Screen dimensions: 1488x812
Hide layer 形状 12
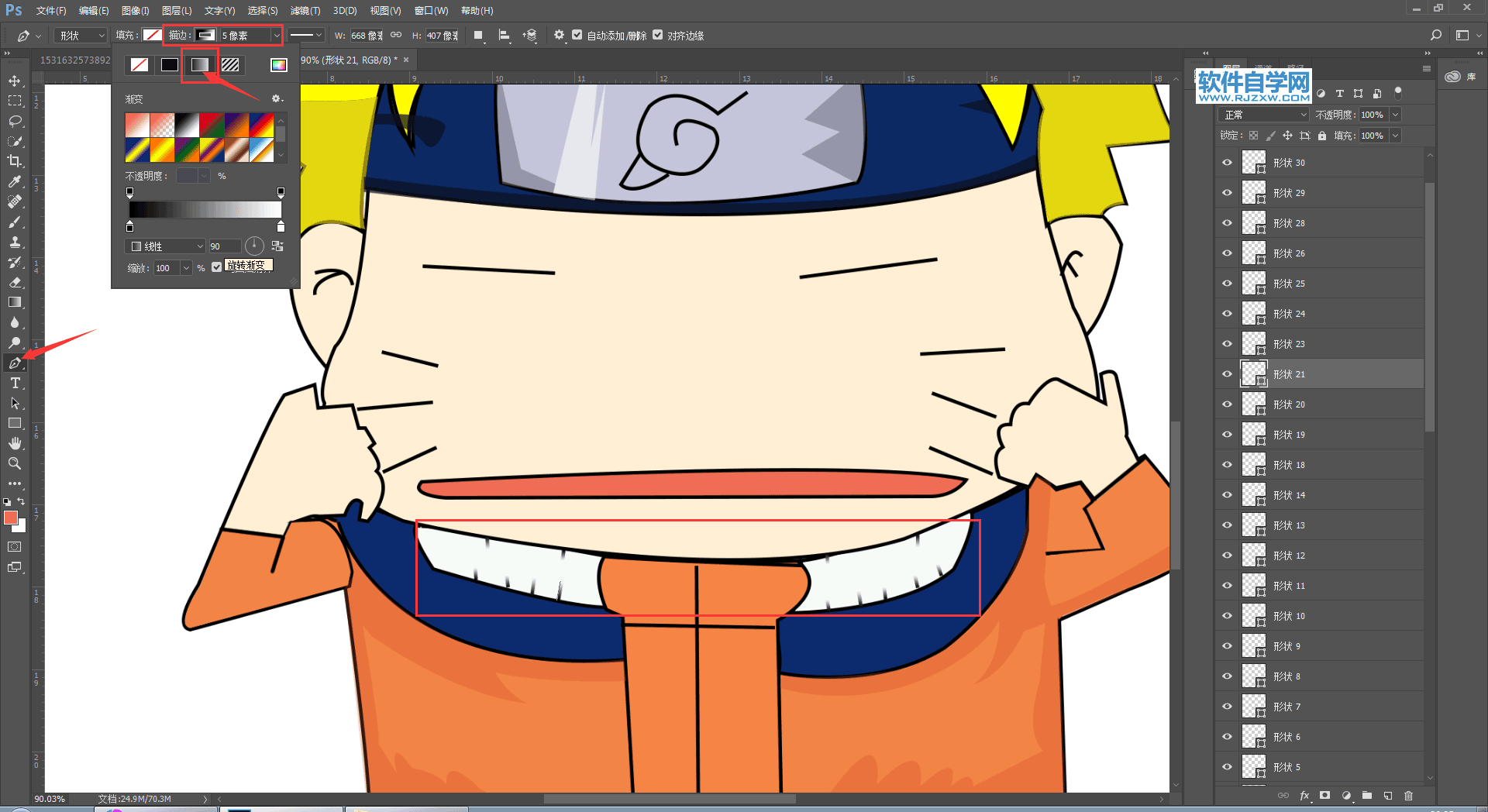(1227, 556)
